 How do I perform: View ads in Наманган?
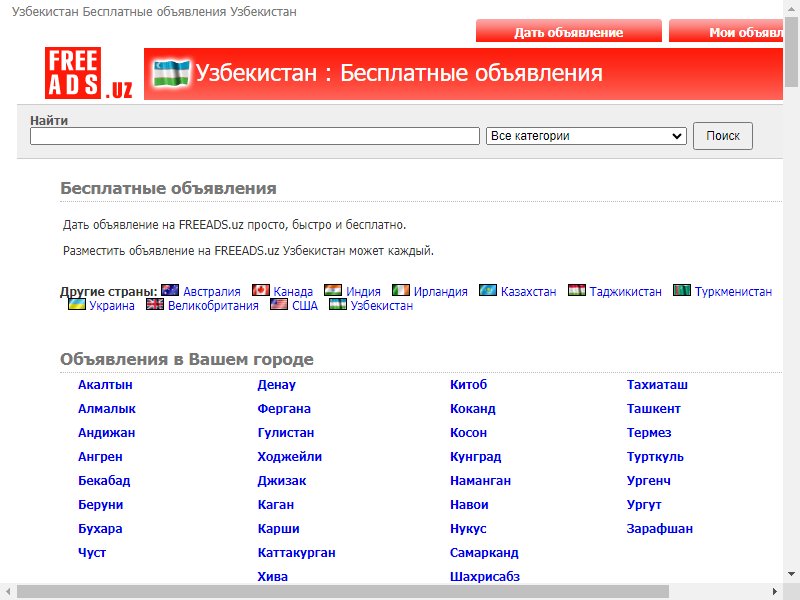(481, 481)
